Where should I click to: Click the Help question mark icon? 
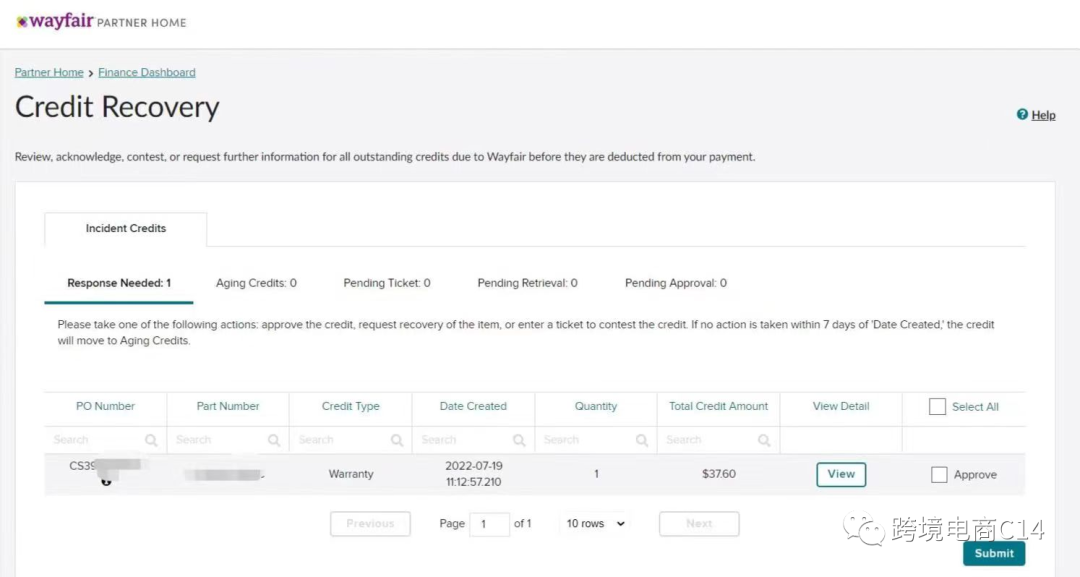(x=1022, y=115)
